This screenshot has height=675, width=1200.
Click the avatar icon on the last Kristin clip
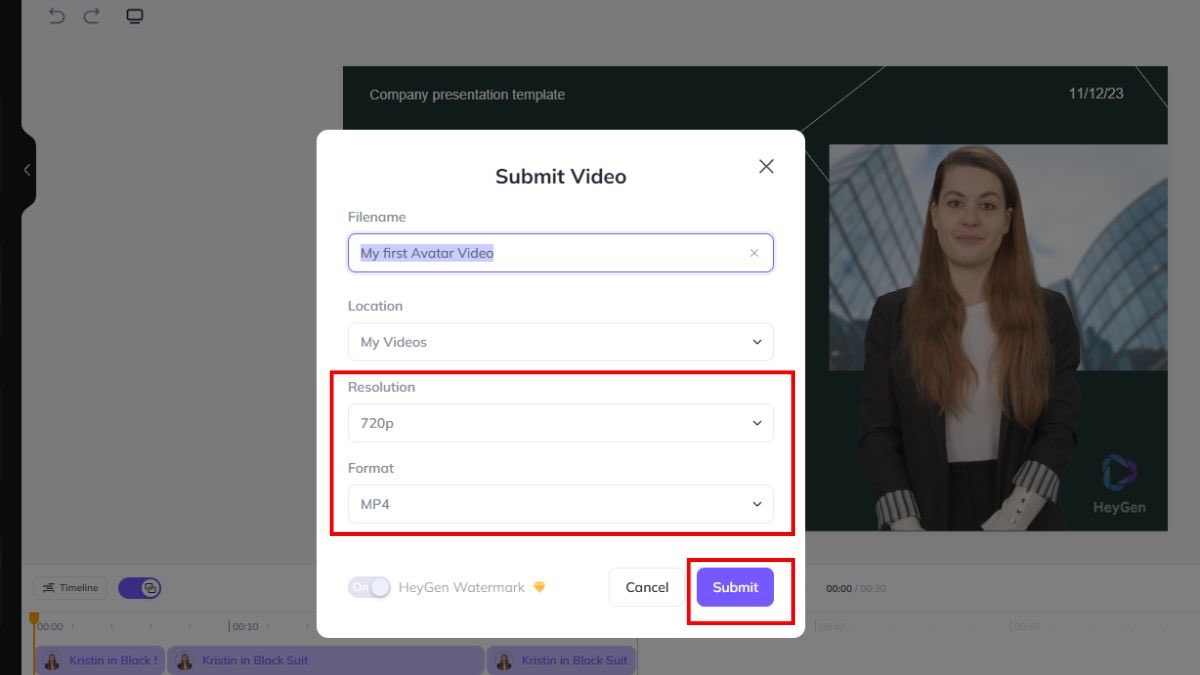click(x=503, y=660)
